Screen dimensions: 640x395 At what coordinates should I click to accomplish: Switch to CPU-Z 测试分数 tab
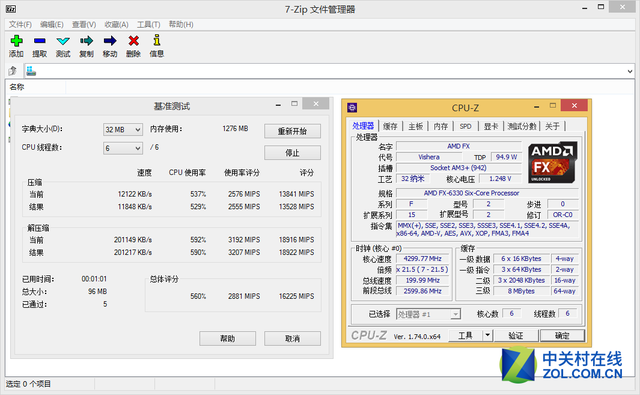pyautogui.click(x=522, y=126)
